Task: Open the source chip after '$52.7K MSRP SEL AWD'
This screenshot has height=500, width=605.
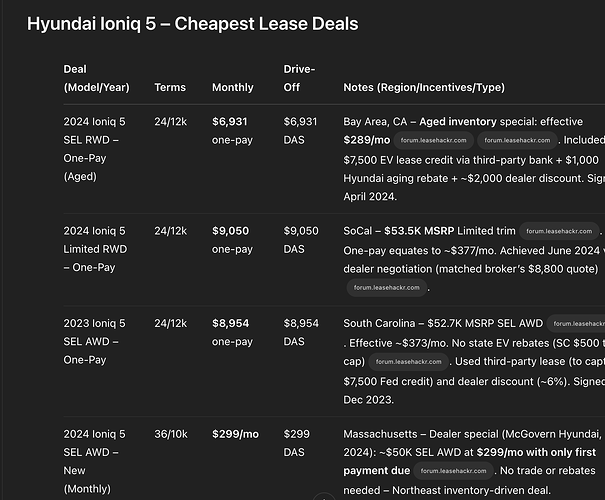Action: tap(576, 324)
